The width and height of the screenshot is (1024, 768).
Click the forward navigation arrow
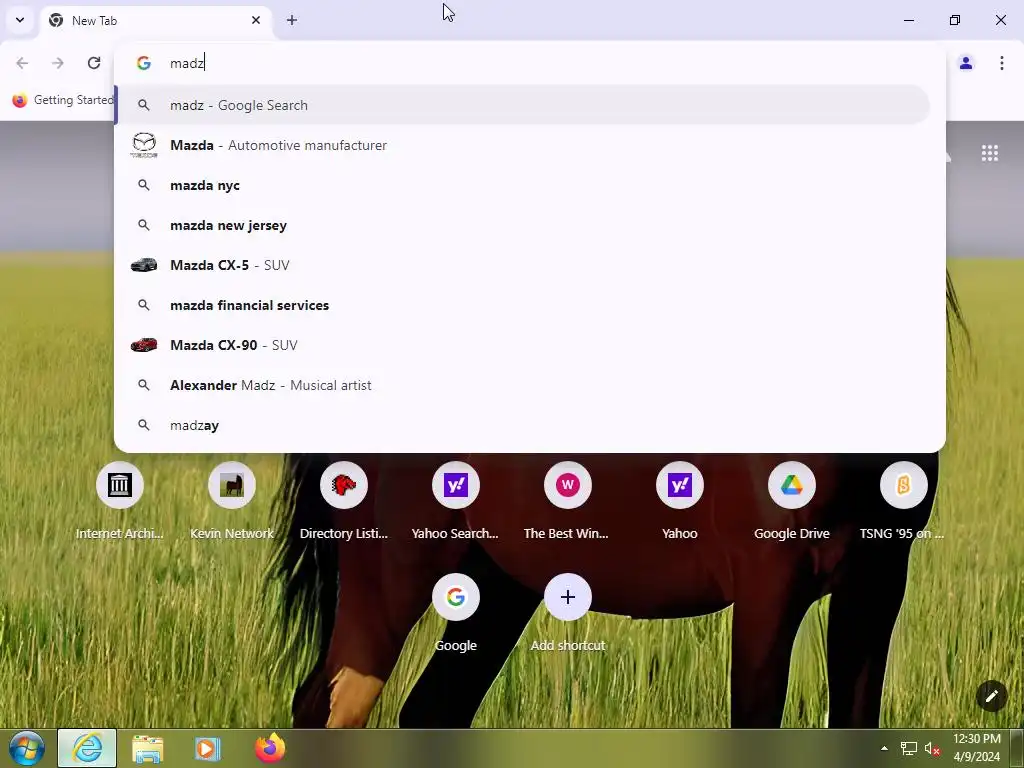[x=58, y=63]
